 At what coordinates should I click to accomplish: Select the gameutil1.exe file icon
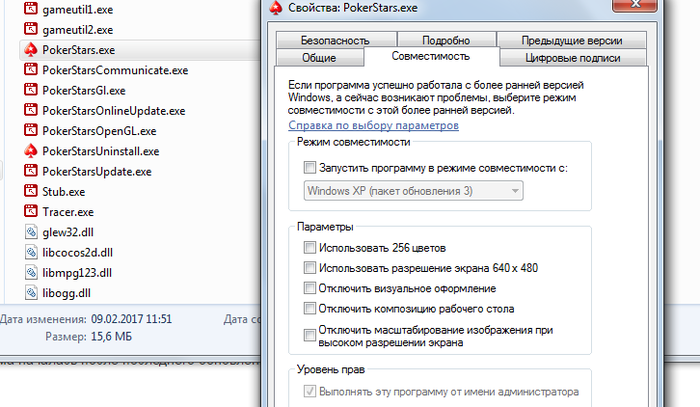tap(30, 9)
